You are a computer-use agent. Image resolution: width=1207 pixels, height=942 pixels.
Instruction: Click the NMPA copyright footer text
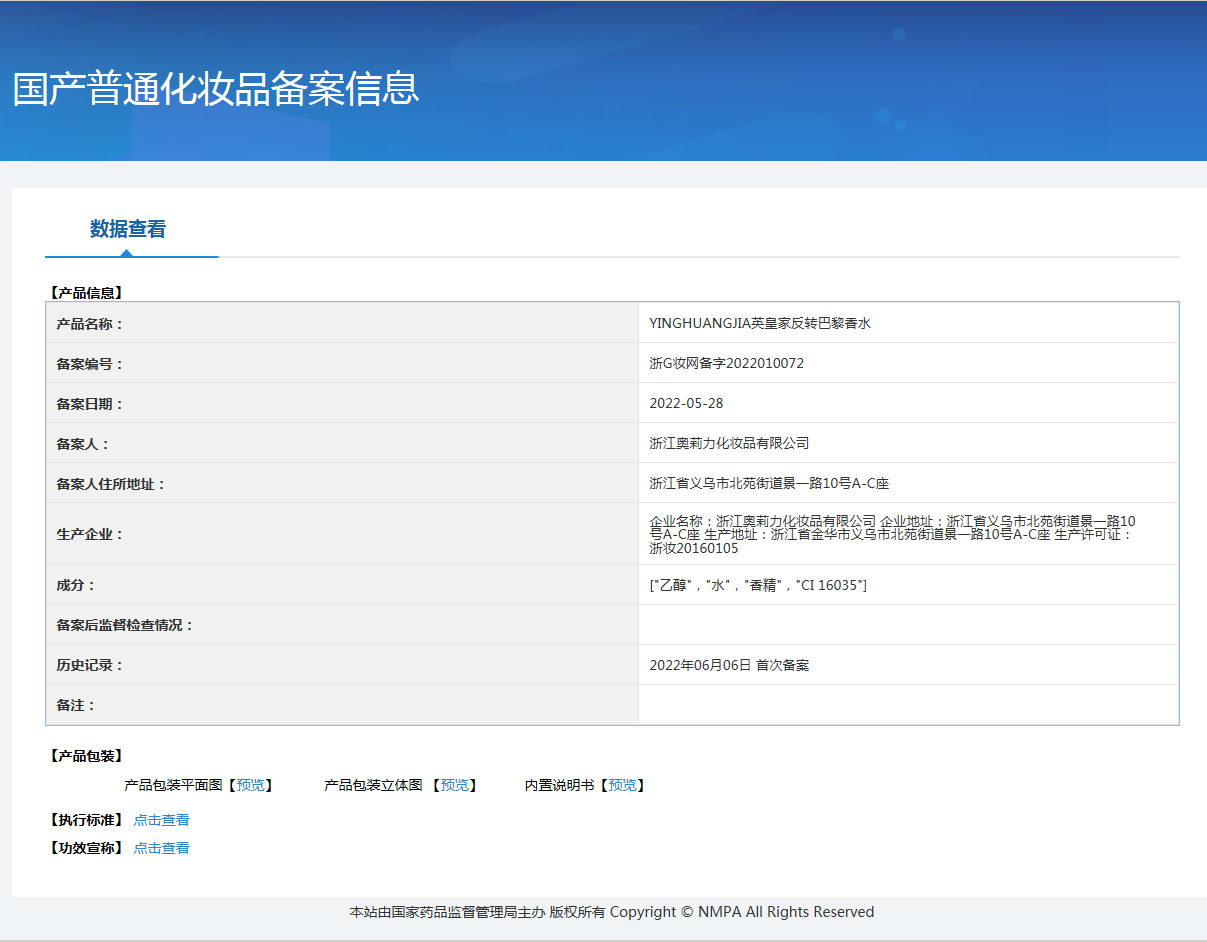tap(611, 912)
